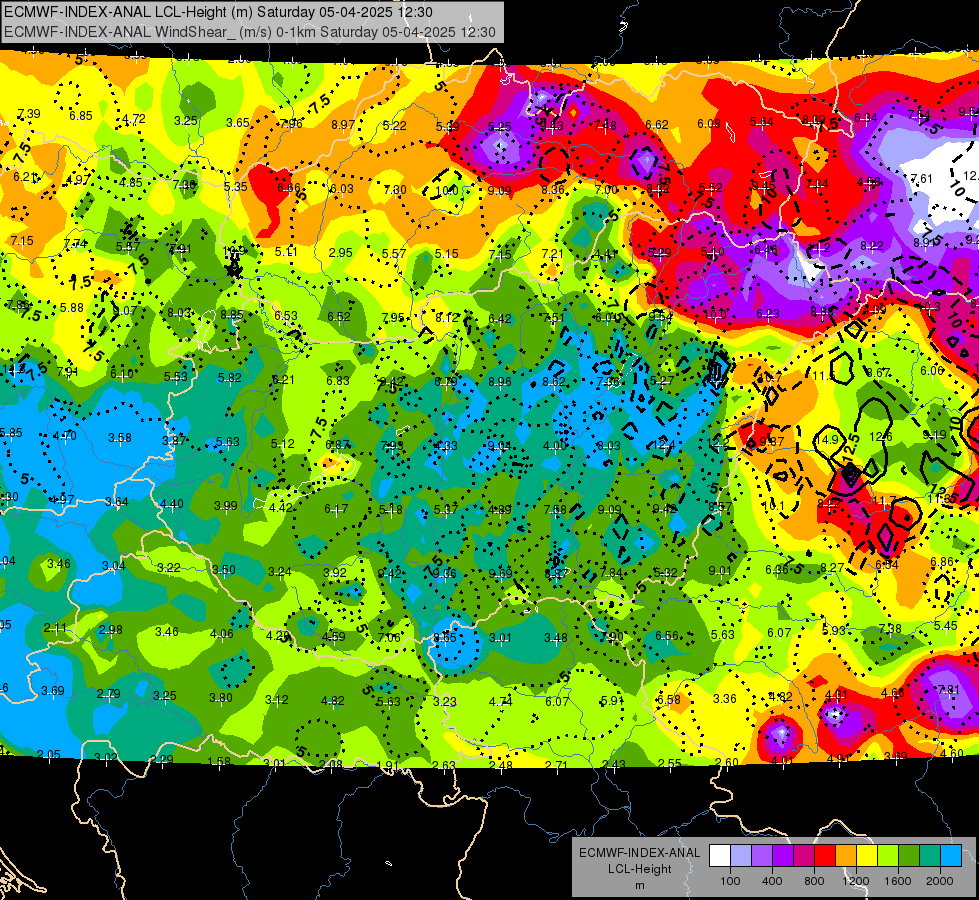Click the orange legend color swatch
Viewport: 979px width, 900px height.
tap(845, 856)
